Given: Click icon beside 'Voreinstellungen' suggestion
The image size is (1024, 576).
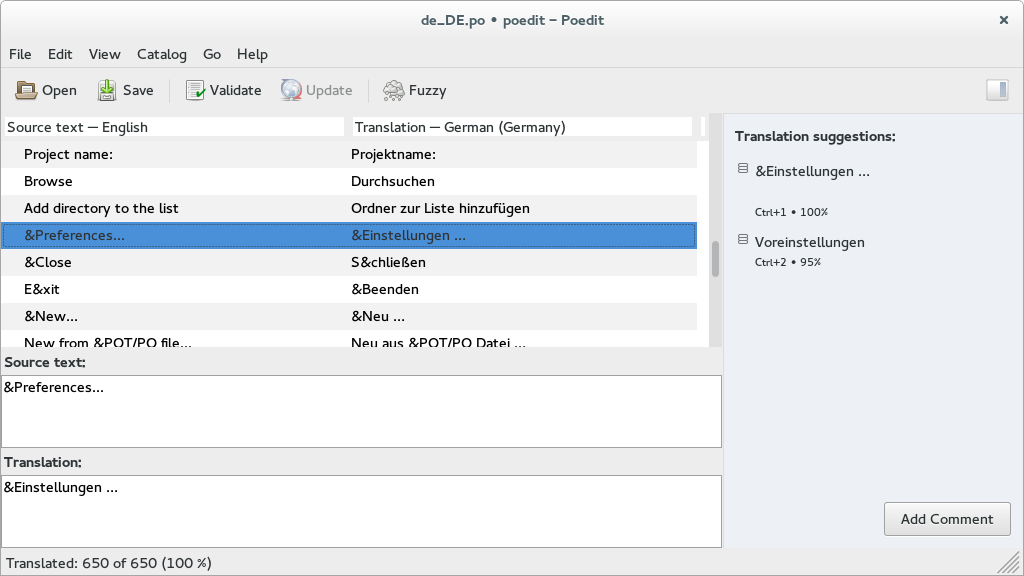Looking at the screenshot, I should (743, 240).
